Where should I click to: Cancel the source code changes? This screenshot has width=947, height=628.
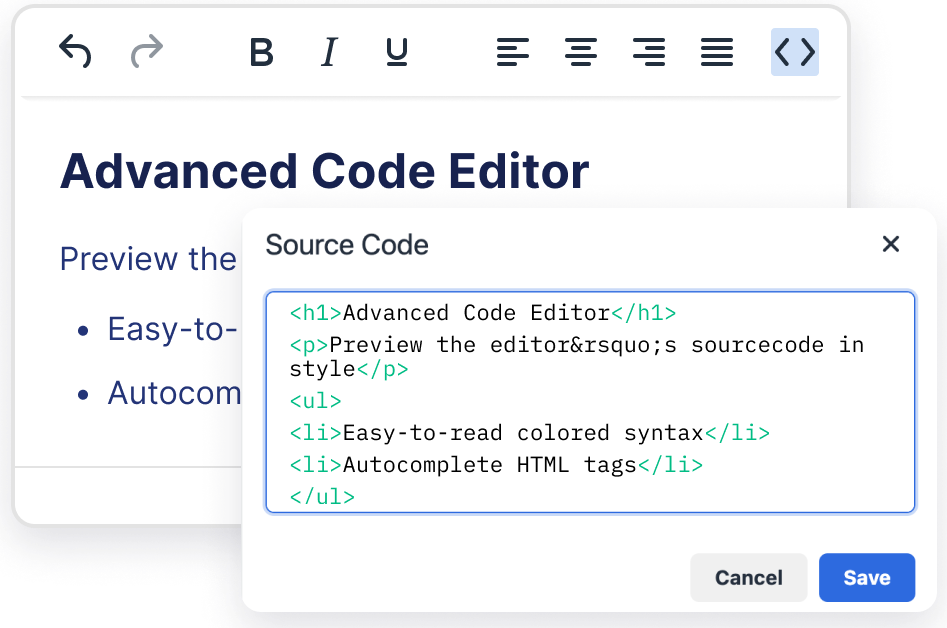[x=748, y=577]
